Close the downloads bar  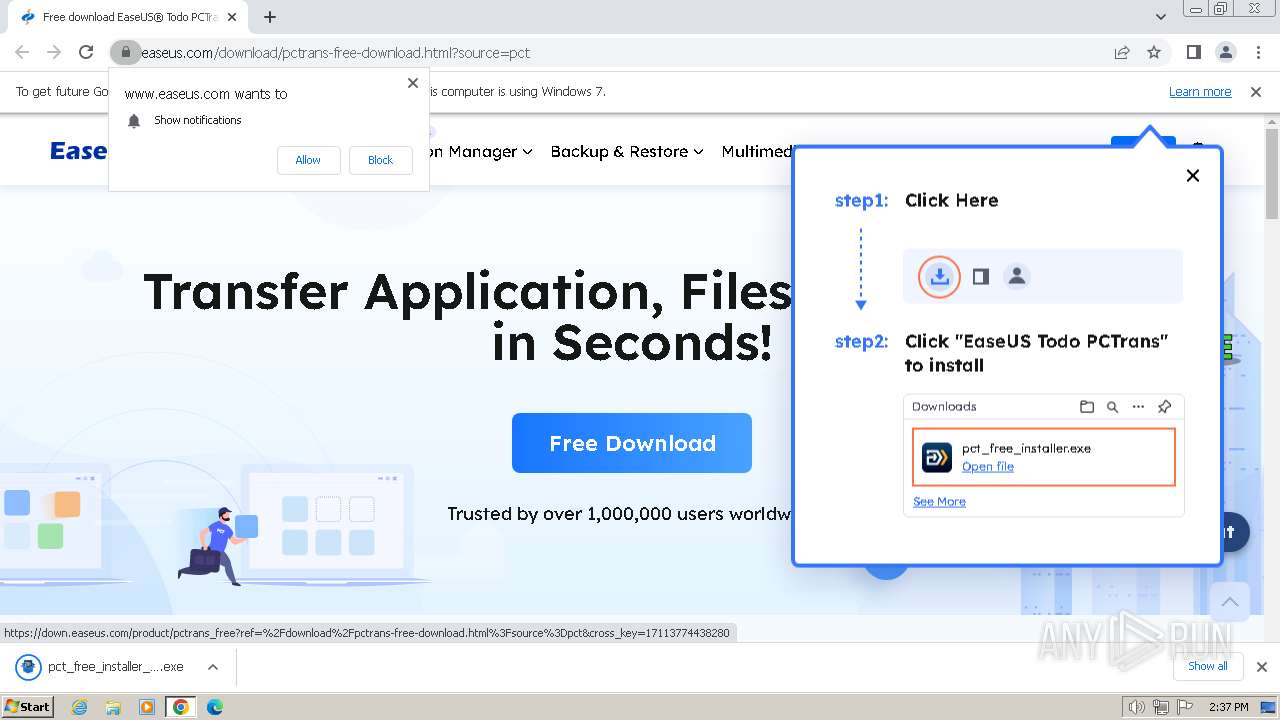click(x=1261, y=666)
